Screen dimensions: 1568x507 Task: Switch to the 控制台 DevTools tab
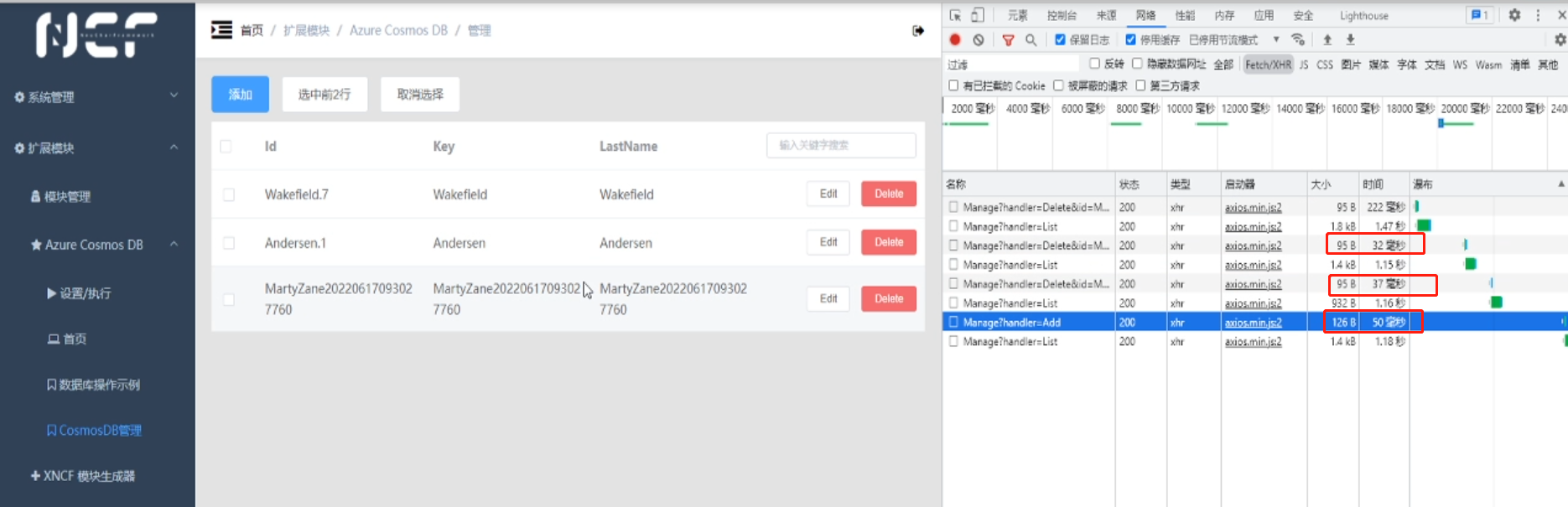pyautogui.click(x=1061, y=15)
